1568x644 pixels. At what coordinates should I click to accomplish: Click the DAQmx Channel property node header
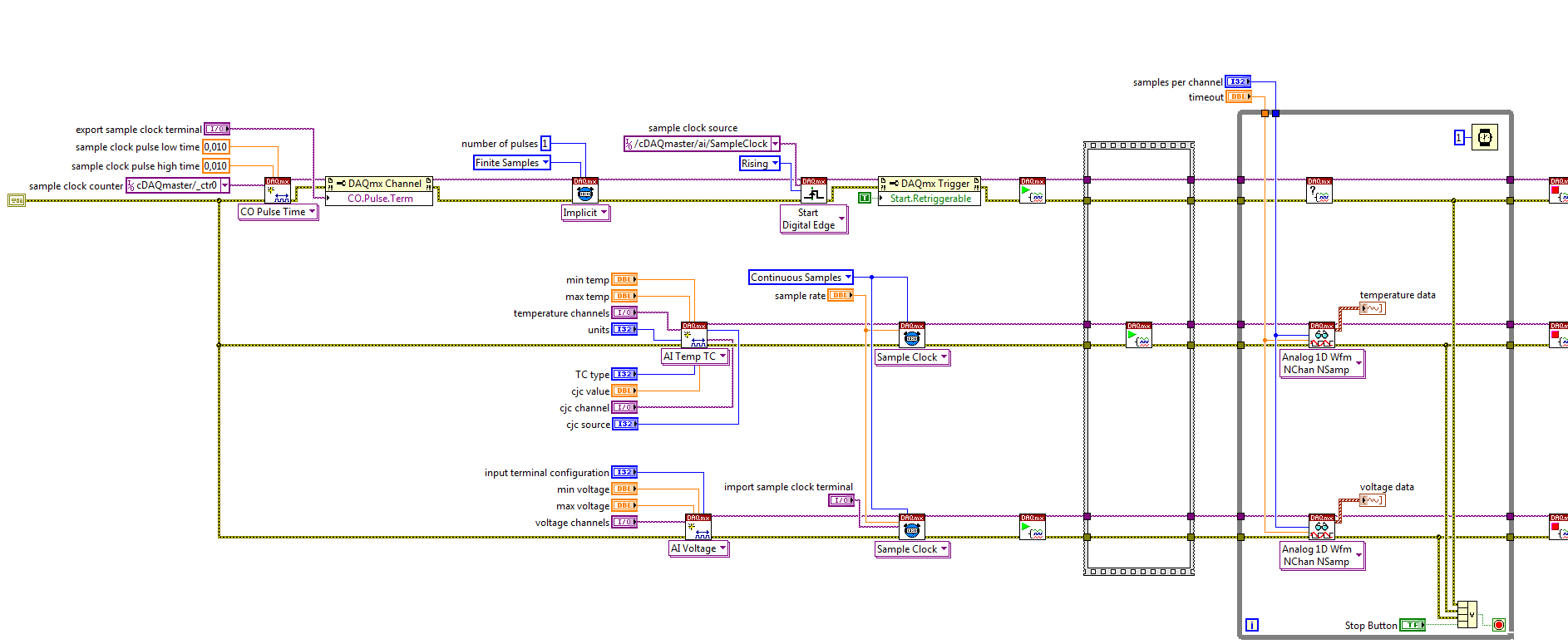click(379, 184)
